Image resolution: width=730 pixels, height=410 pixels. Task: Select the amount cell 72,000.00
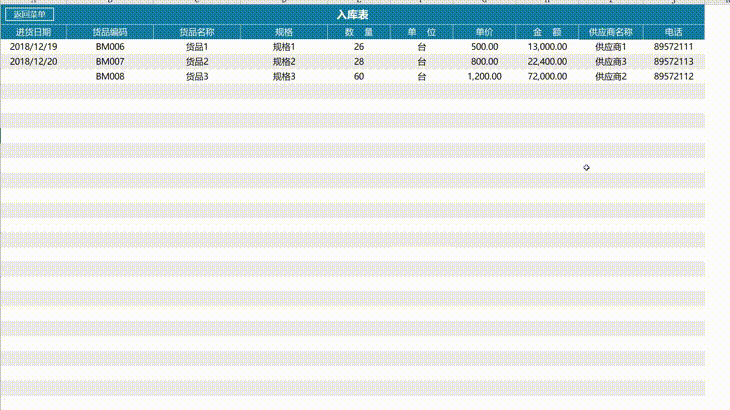[x=547, y=77]
